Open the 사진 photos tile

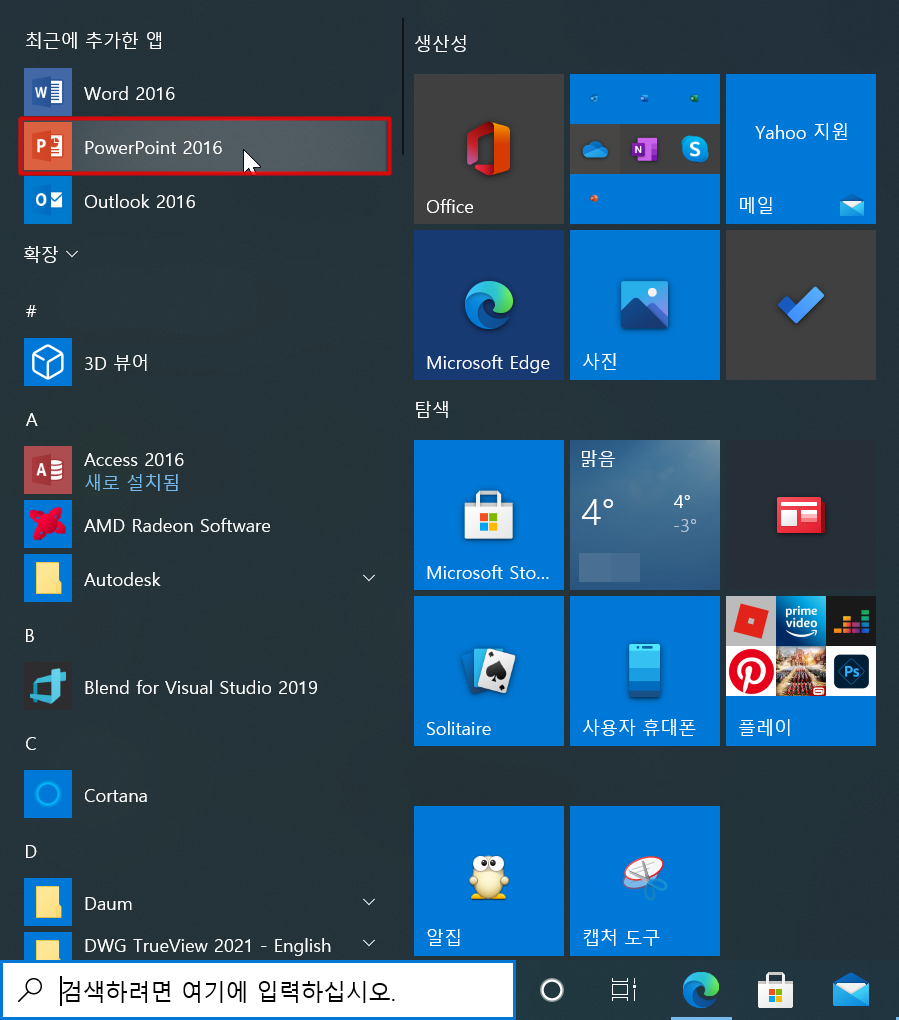tap(645, 305)
